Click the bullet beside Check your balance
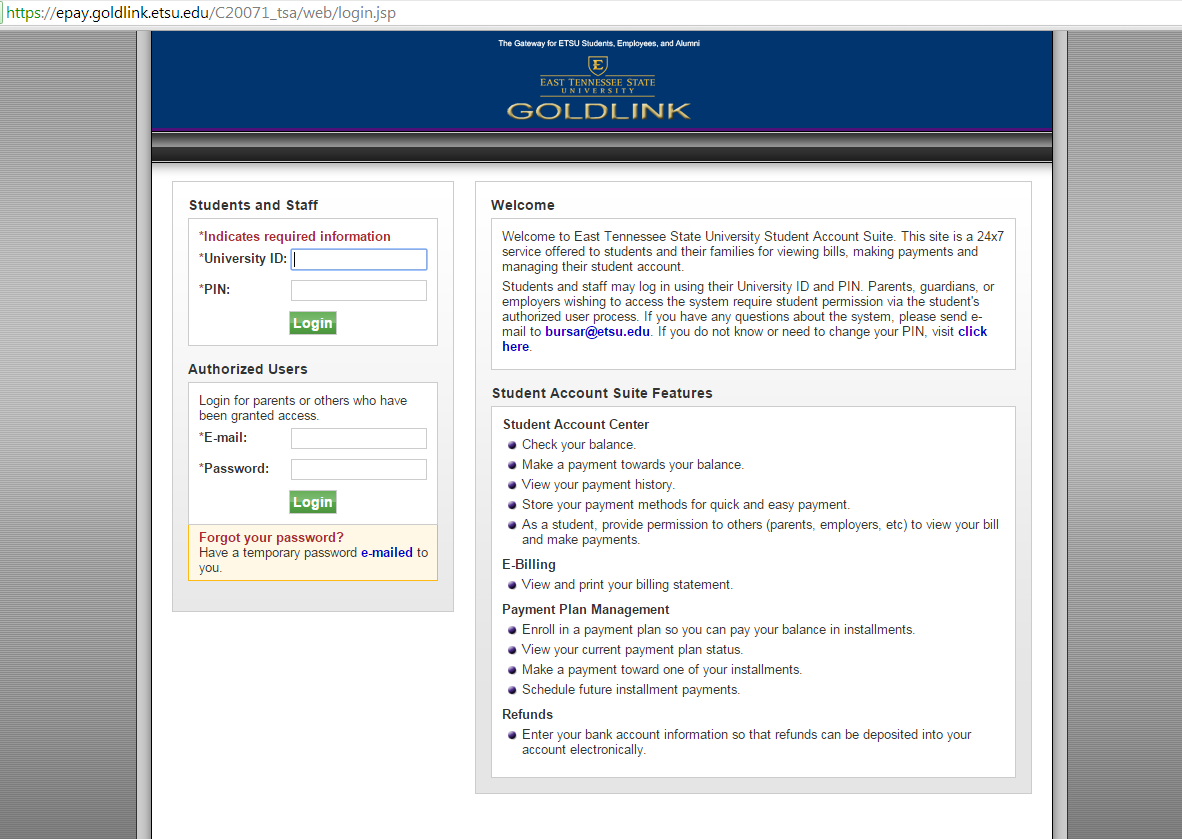The height and width of the screenshot is (839, 1182). [512, 445]
